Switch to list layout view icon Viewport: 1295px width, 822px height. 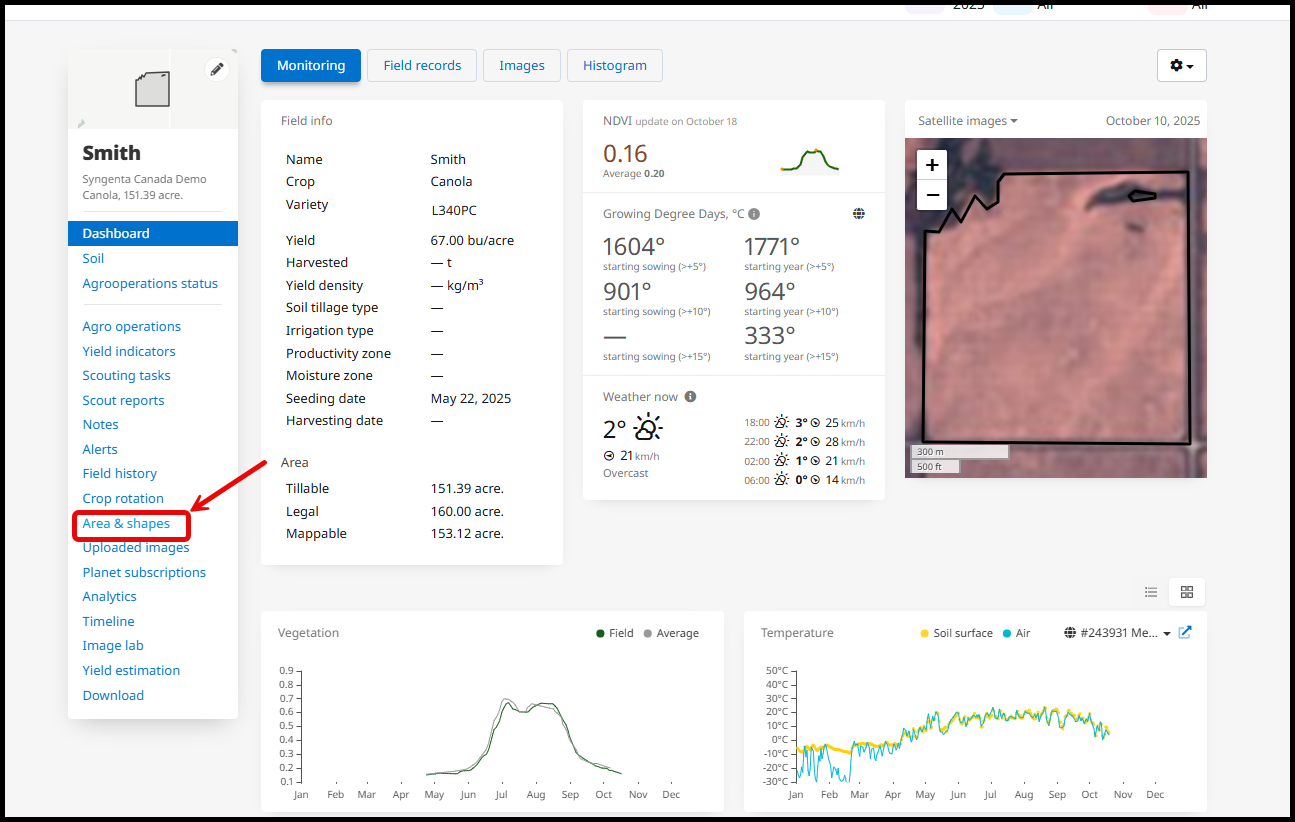pyautogui.click(x=1151, y=592)
